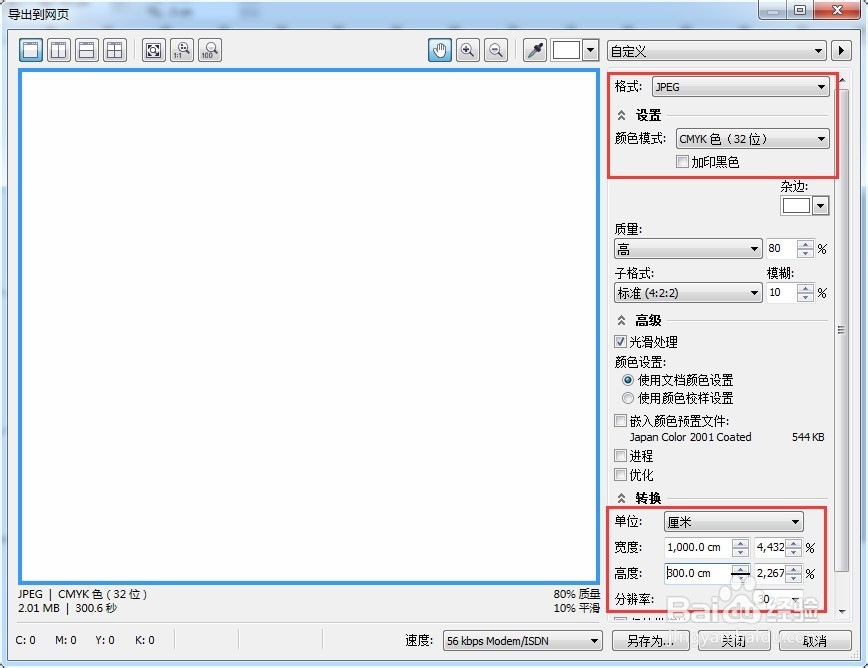
Task: Collapse the 设置 section
Action: [622, 115]
